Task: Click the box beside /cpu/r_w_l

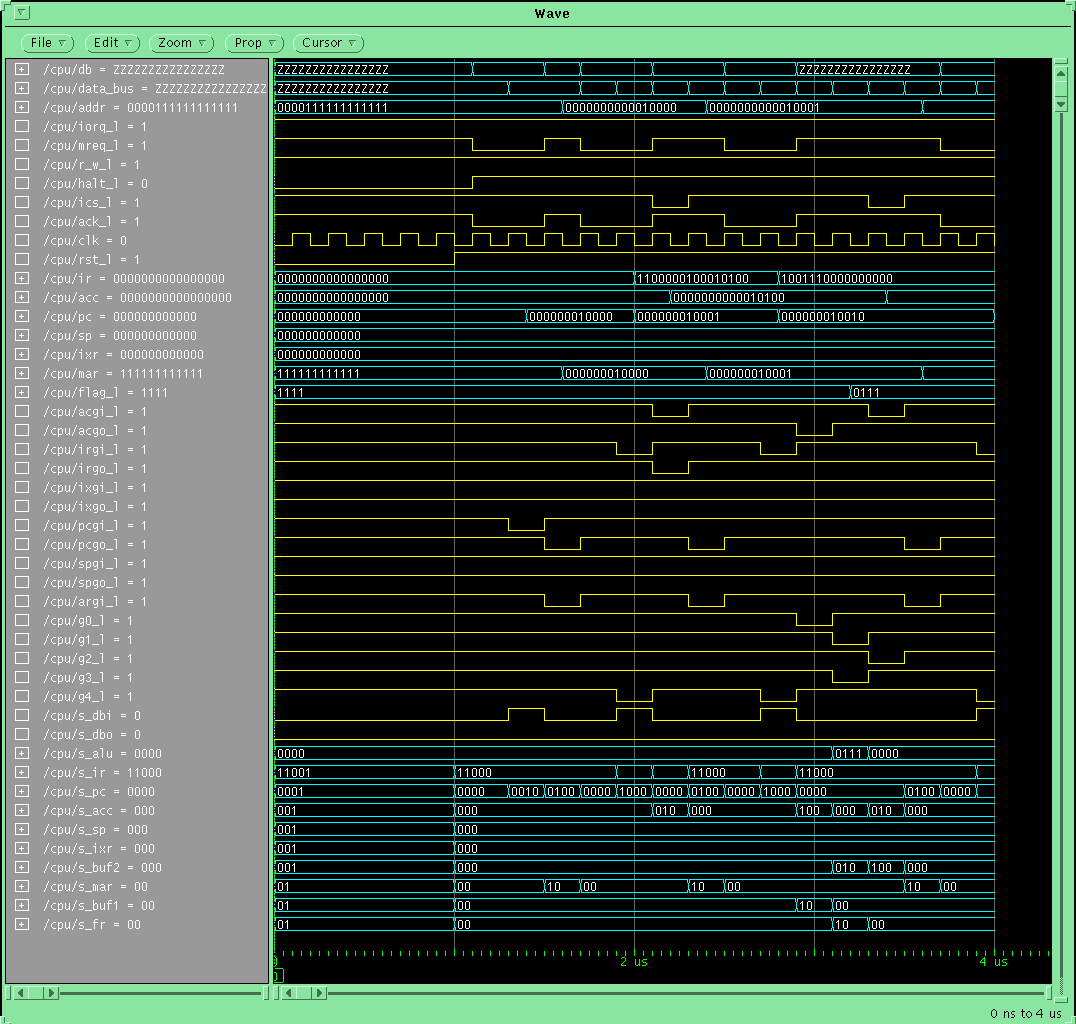Action: (x=22, y=165)
